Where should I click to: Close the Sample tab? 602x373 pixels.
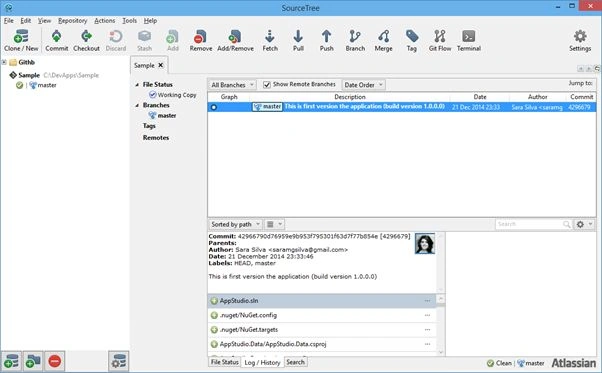click(161, 65)
